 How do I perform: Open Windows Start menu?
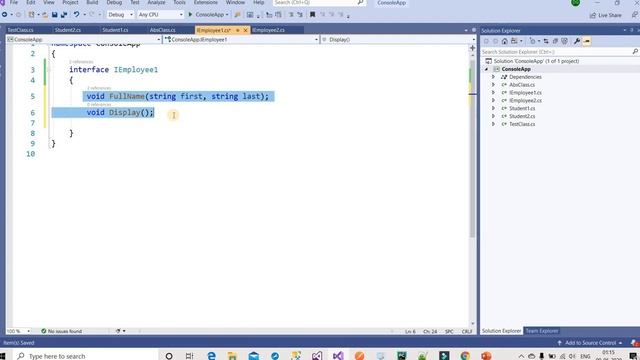click(3, 356)
